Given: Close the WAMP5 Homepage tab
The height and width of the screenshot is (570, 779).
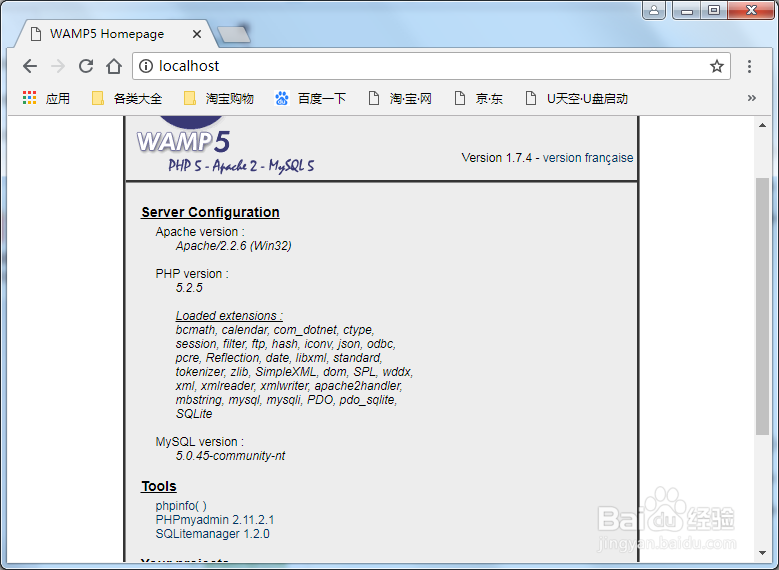Looking at the screenshot, I should coord(197,34).
